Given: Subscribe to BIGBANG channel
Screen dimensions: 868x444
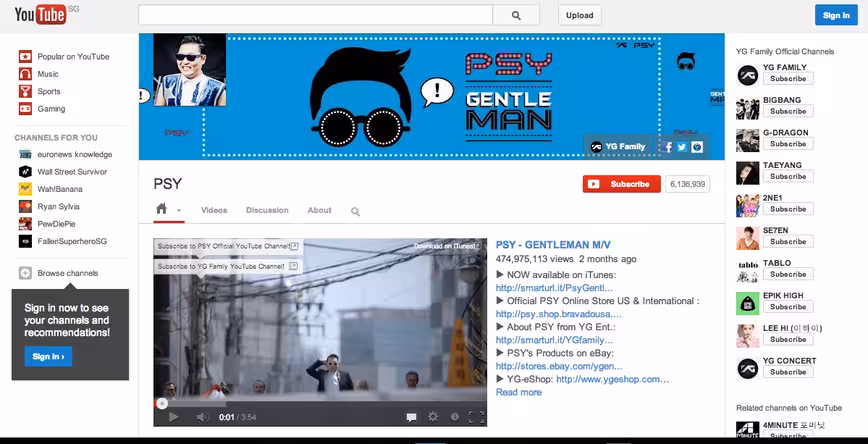Looking at the screenshot, I should (x=788, y=111).
